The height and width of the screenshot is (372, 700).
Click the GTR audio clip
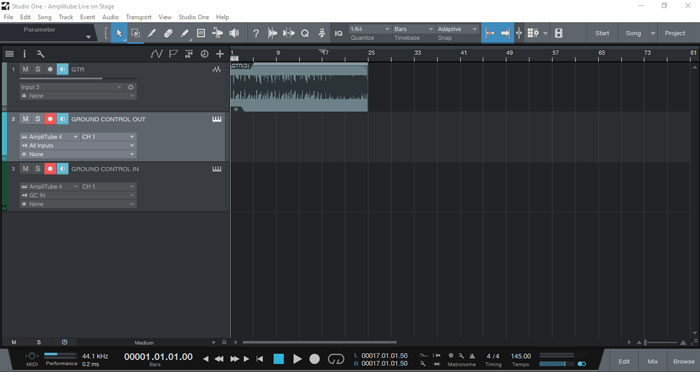[299, 88]
